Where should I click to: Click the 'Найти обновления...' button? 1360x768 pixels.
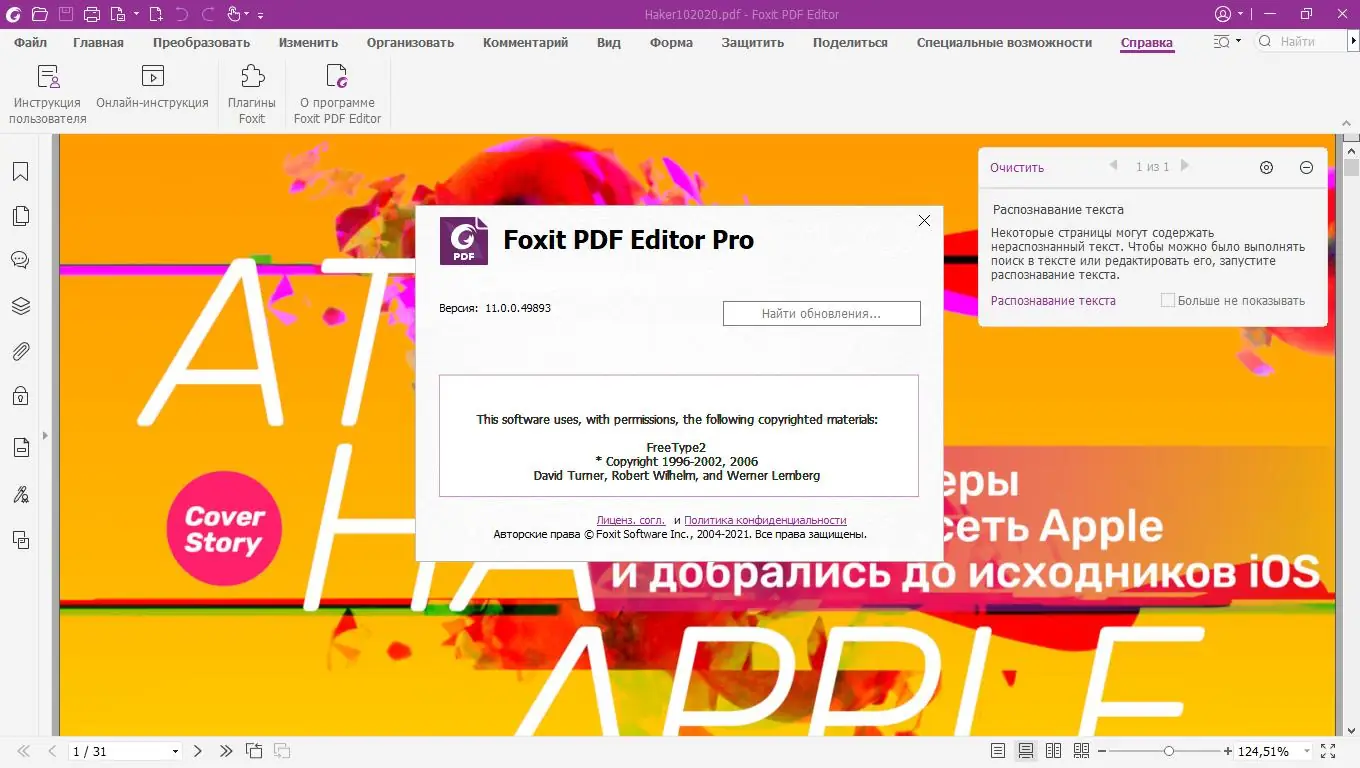coord(821,313)
